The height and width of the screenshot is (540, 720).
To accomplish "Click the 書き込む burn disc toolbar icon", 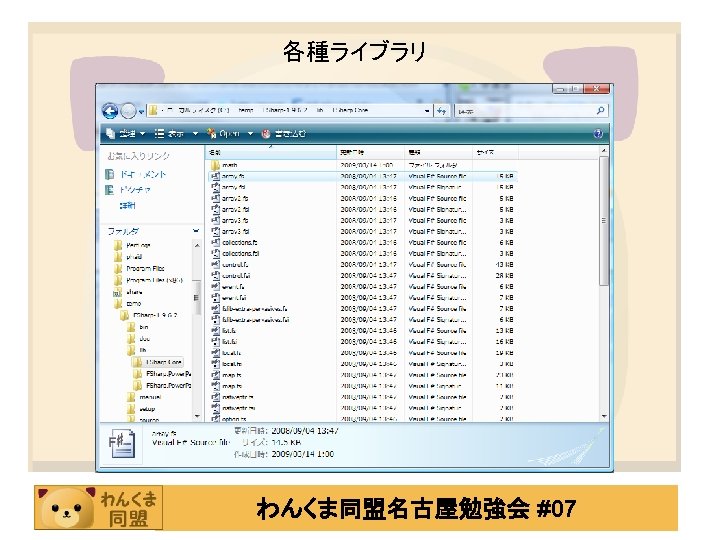I will pyautogui.click(x=266, y=134).
